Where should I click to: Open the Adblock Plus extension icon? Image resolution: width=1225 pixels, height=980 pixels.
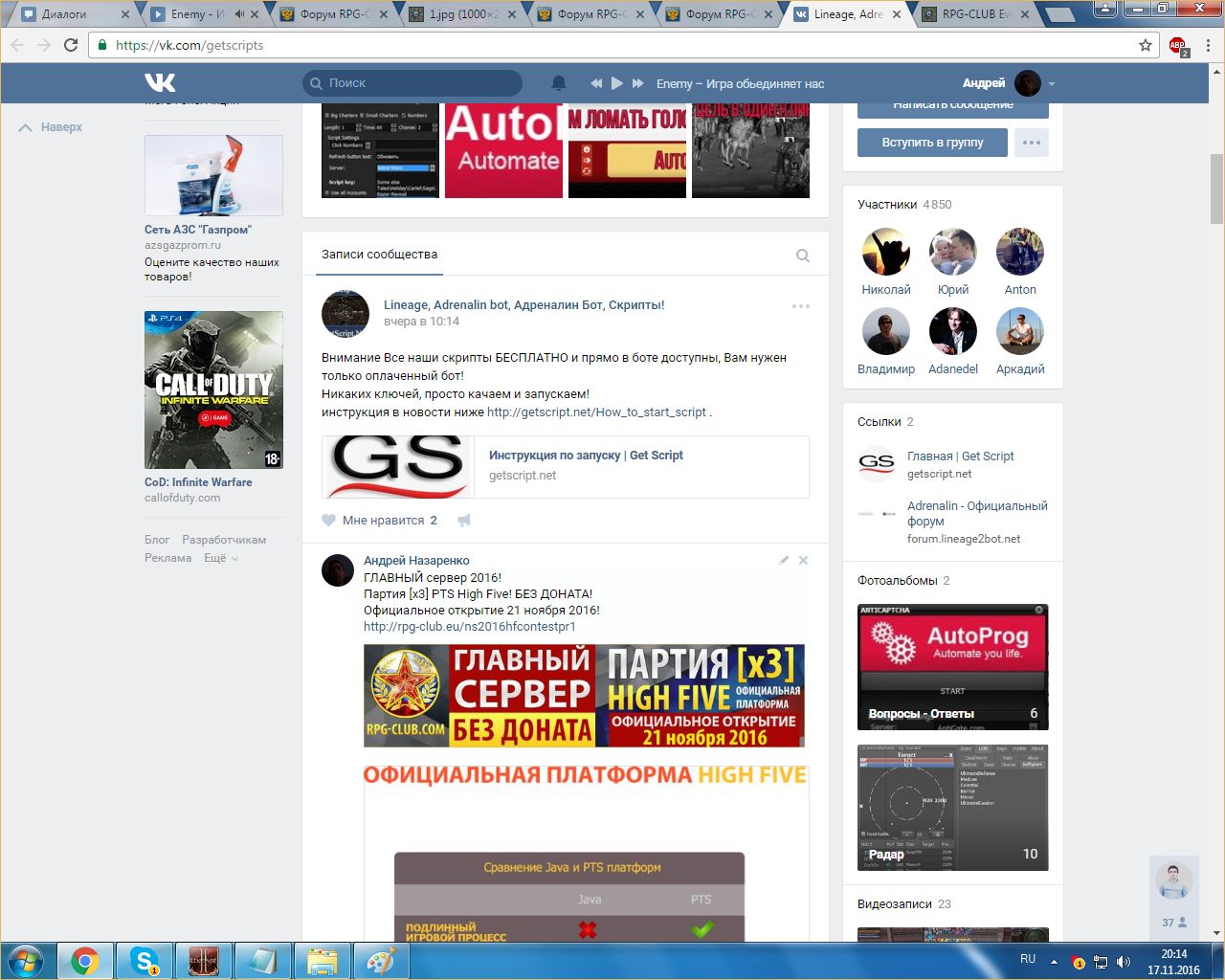click(x=1178, y=46)
